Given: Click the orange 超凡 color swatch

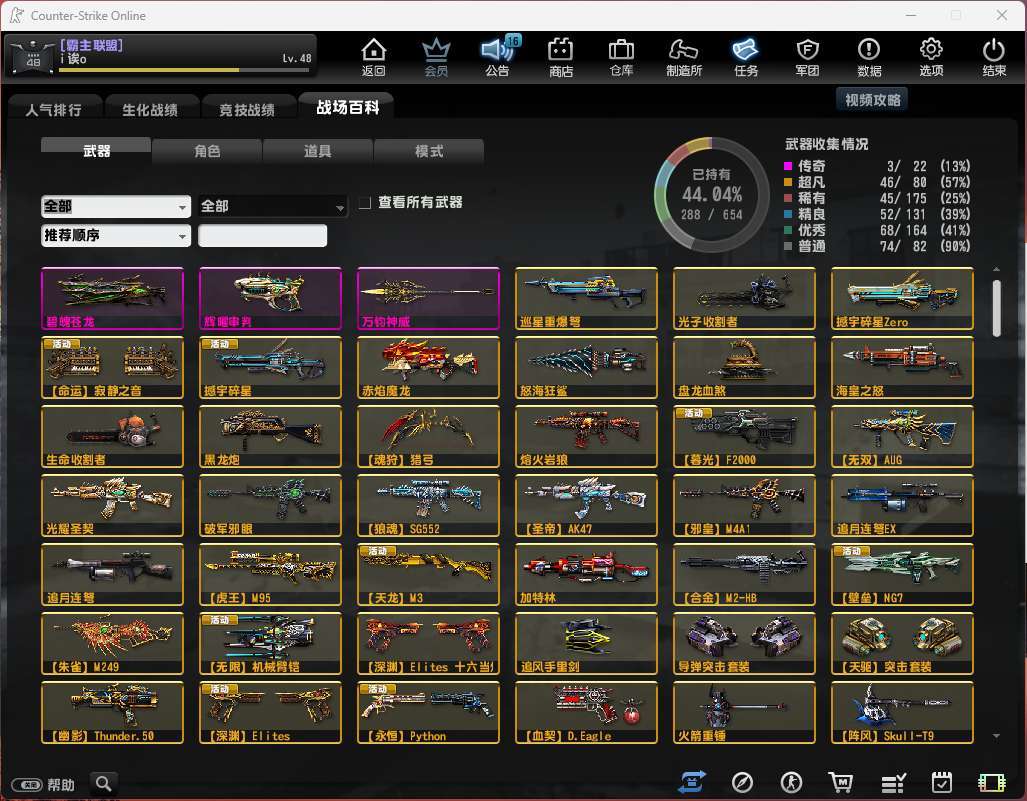Looking at the screenshot, I should point(789,182).
